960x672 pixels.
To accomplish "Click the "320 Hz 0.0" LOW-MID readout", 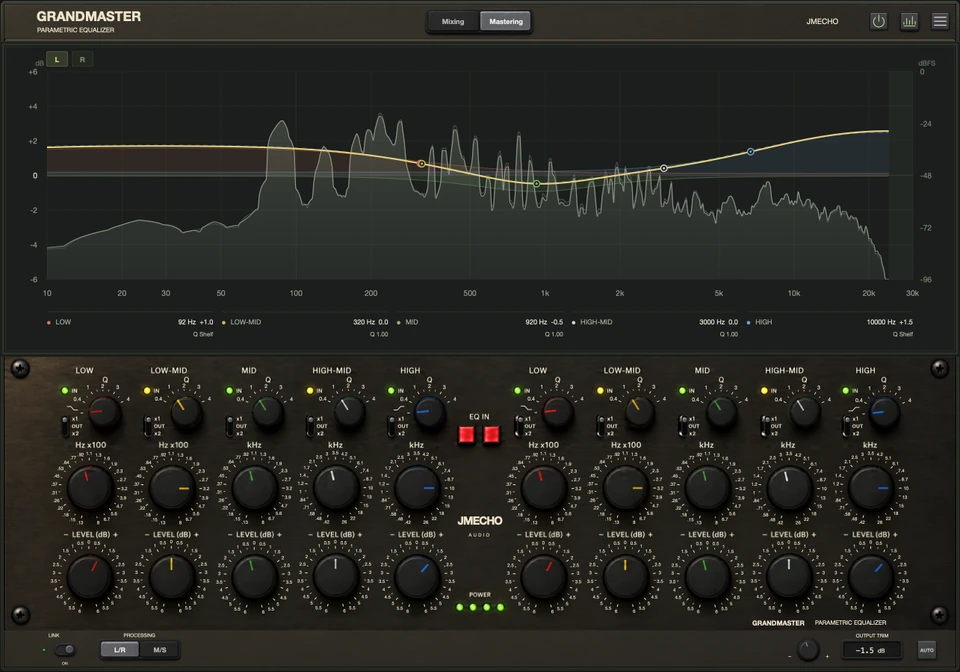I will point(370,322).
